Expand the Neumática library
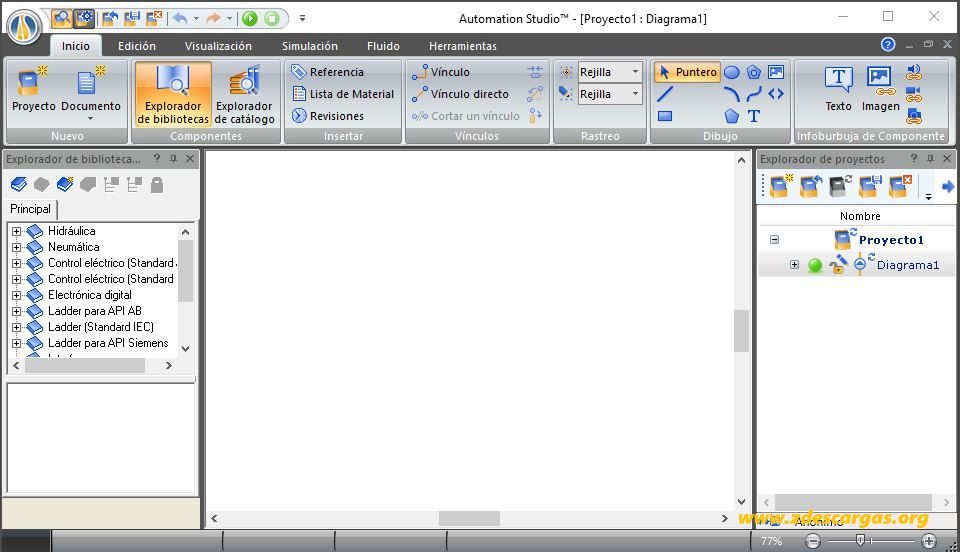 (x=17, y=247)
